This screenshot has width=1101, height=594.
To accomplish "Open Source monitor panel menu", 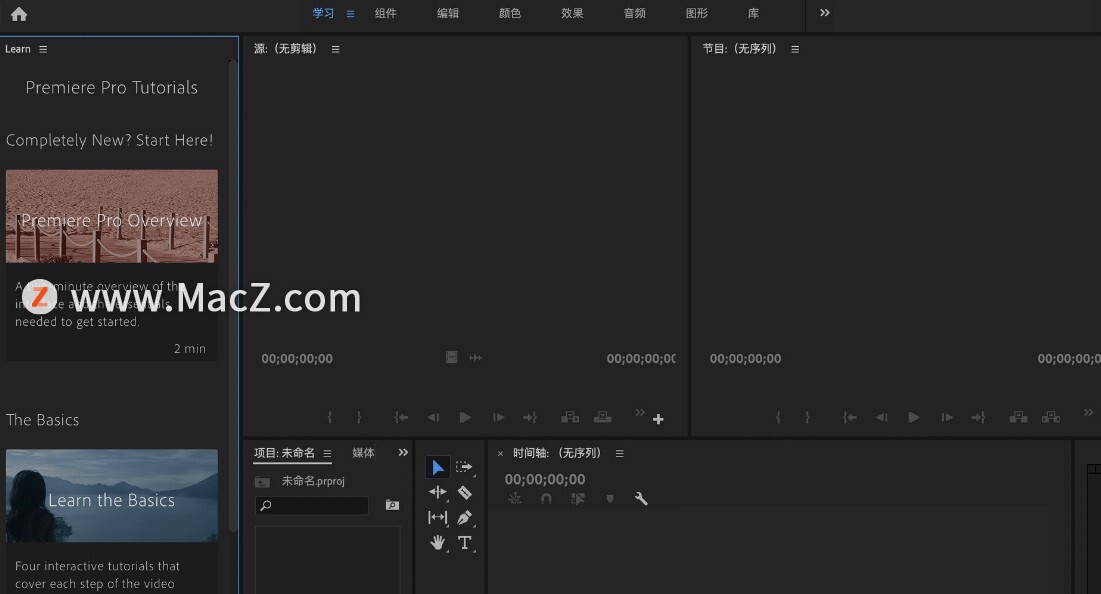I will coord(336,49).
